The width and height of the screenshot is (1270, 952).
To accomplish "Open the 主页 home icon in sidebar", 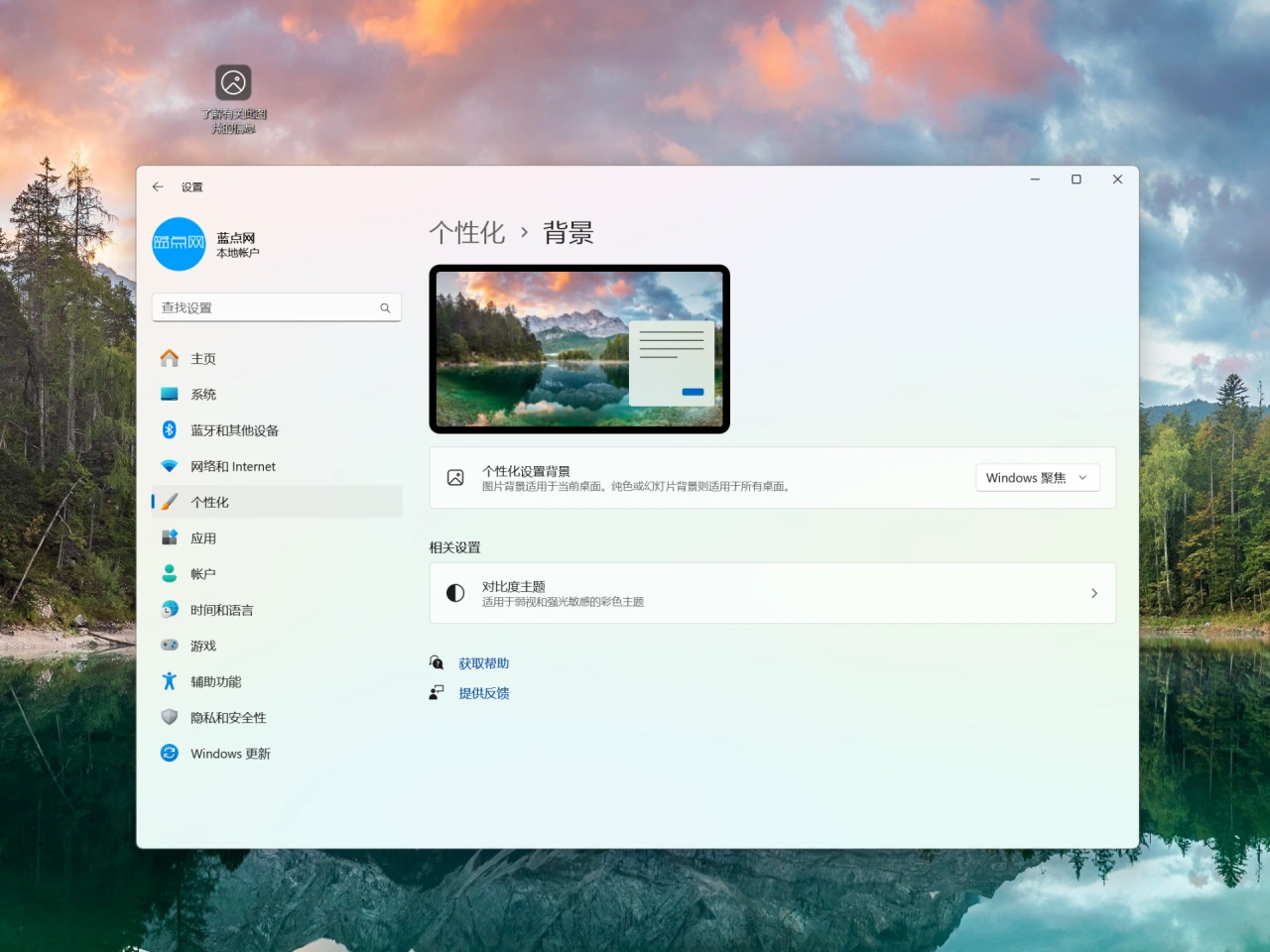I will 170,358.
